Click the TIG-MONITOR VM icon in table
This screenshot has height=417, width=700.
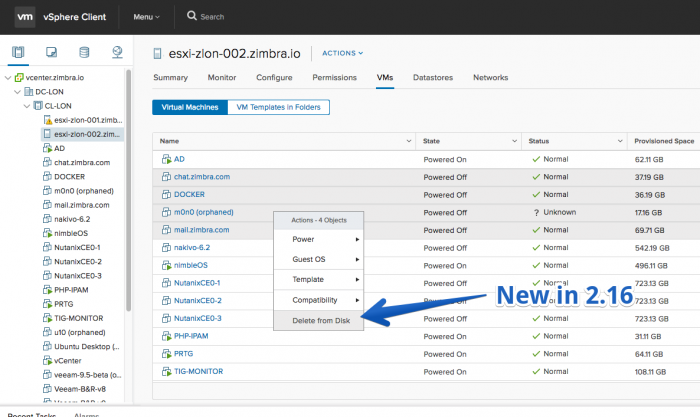click(x=167, y=371)
